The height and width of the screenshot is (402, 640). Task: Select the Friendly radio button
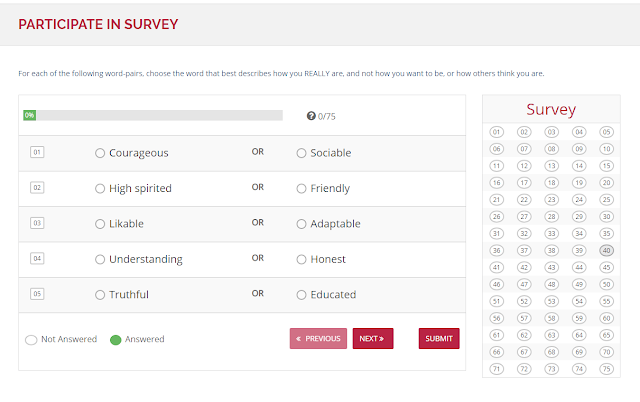(x=302, y=188)
